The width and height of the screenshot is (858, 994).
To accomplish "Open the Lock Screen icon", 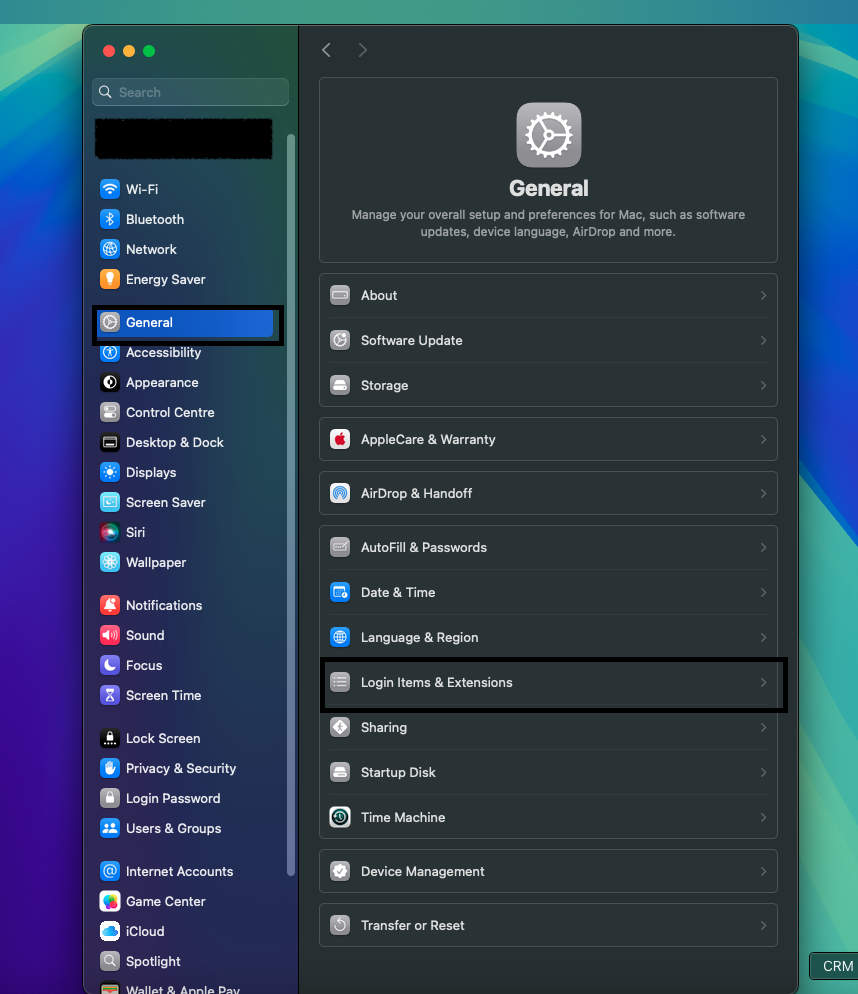I will coord(110,739).
